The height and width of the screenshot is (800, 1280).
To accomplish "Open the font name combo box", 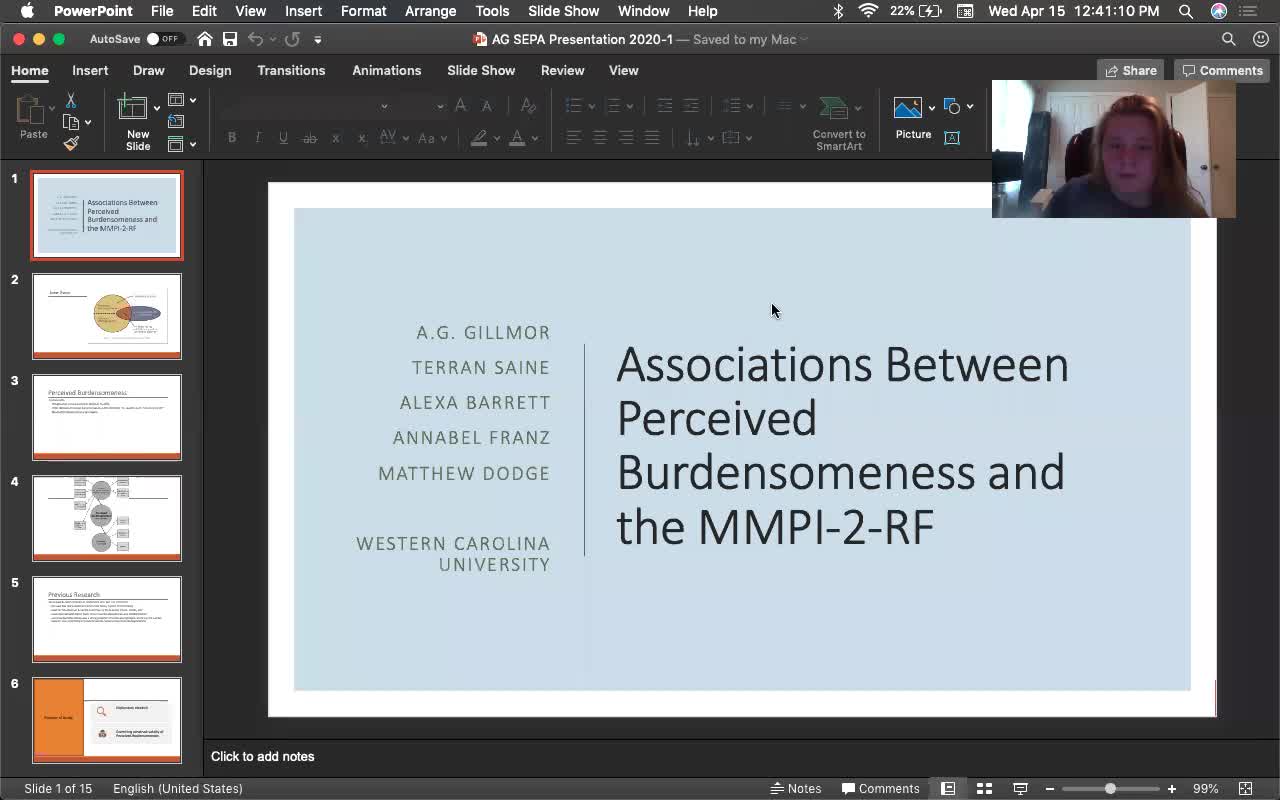I will pos(306,106).
